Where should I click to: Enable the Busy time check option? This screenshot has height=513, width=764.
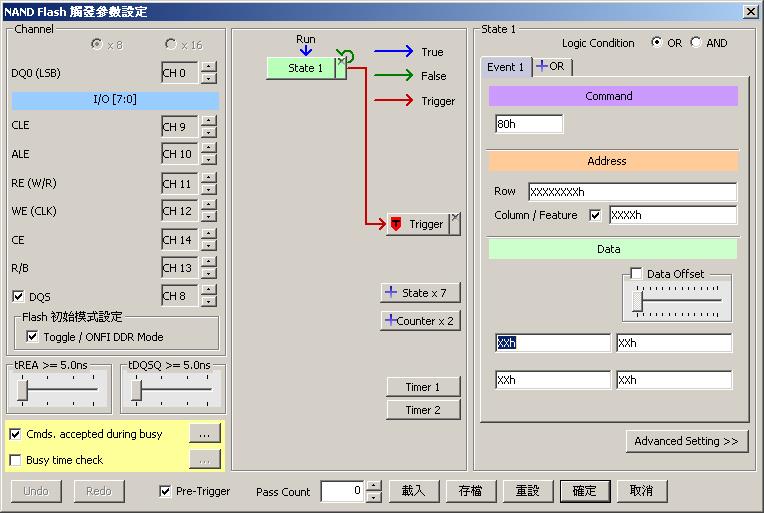point(16,460)
